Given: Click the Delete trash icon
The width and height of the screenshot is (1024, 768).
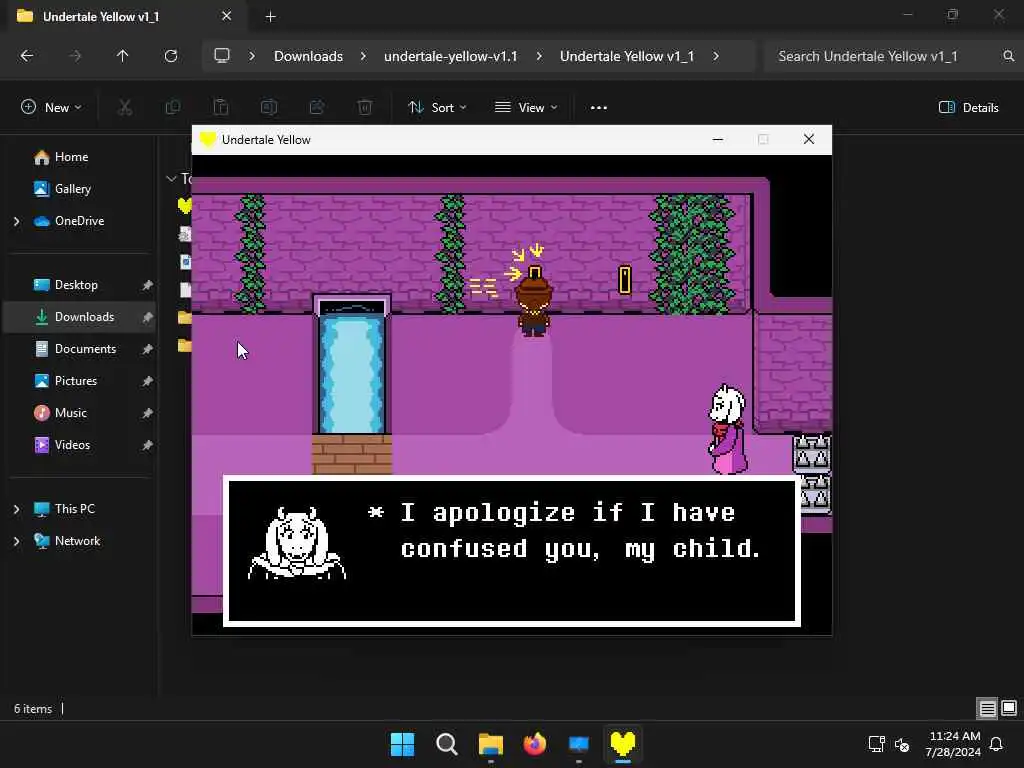Looking at the screenshot, I should [365, 107].
